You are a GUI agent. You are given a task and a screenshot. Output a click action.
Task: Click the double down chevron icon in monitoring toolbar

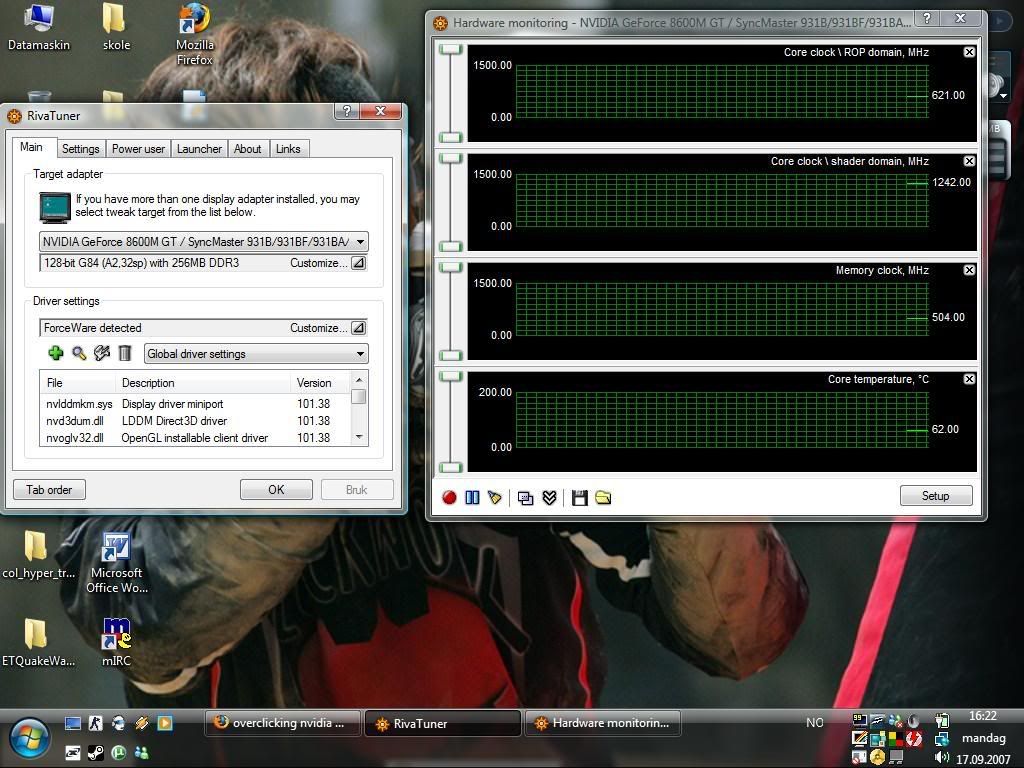coord(549,498)
